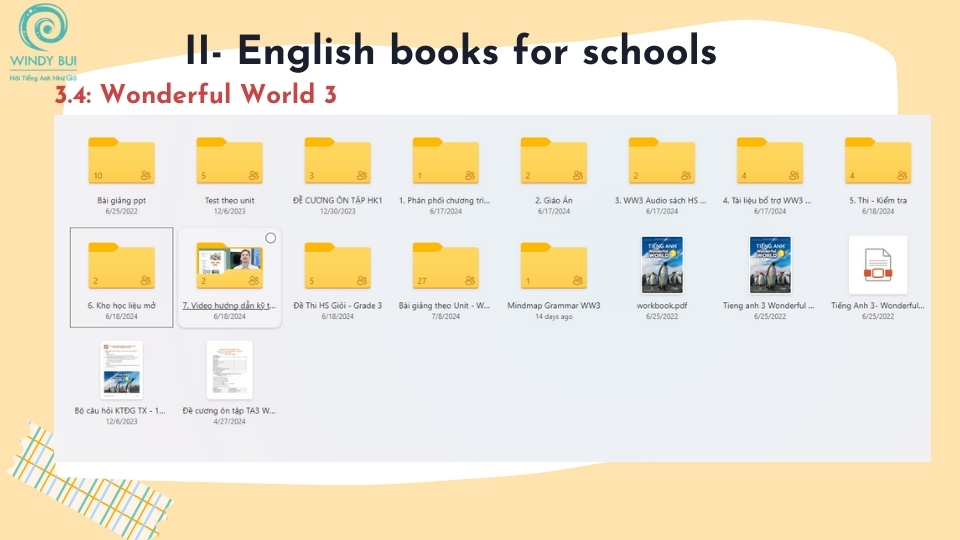Click the 7. Video hướng dẫn folder name link
This screenshot has width=960, height=540.
pyautogui.click(x=229, y=305)
